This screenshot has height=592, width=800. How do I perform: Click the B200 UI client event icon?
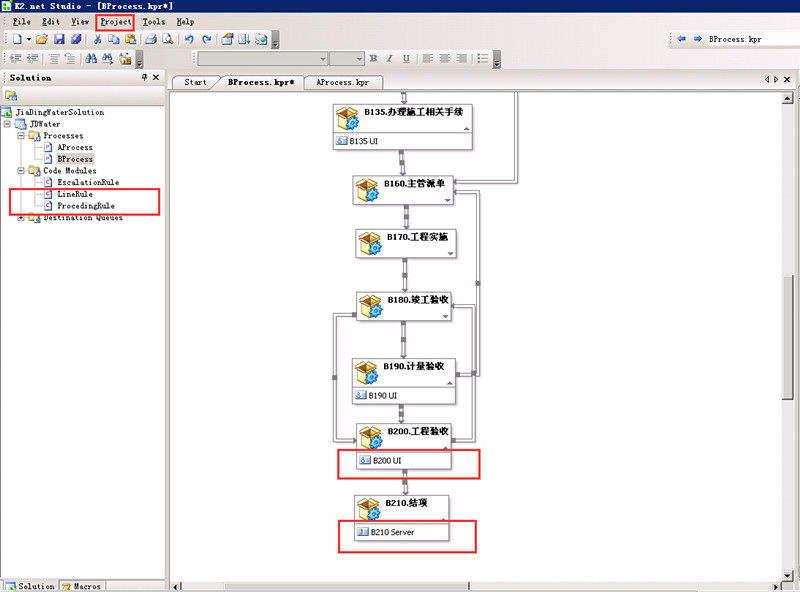tap(364, 460)
